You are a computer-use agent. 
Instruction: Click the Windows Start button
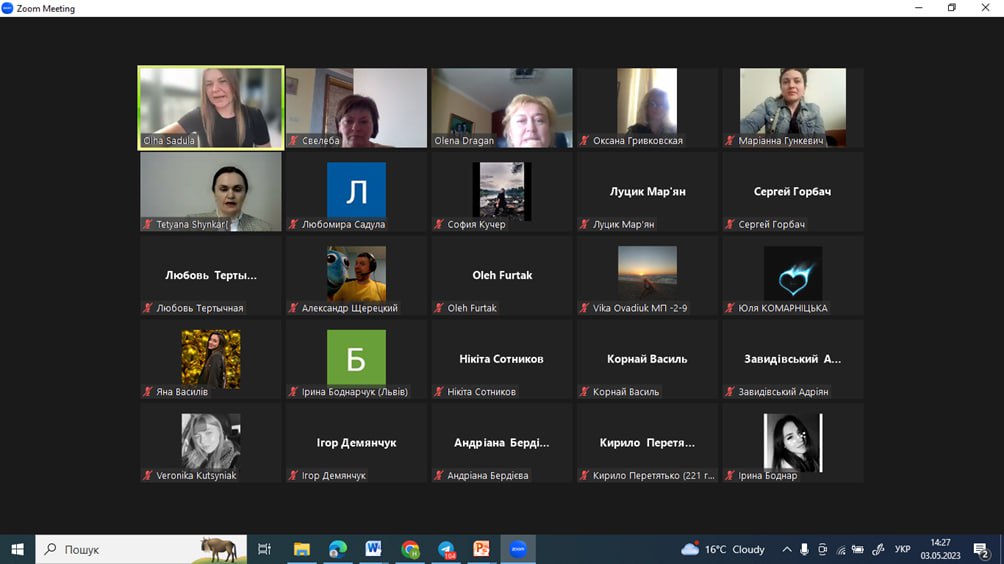click(17, 549)
